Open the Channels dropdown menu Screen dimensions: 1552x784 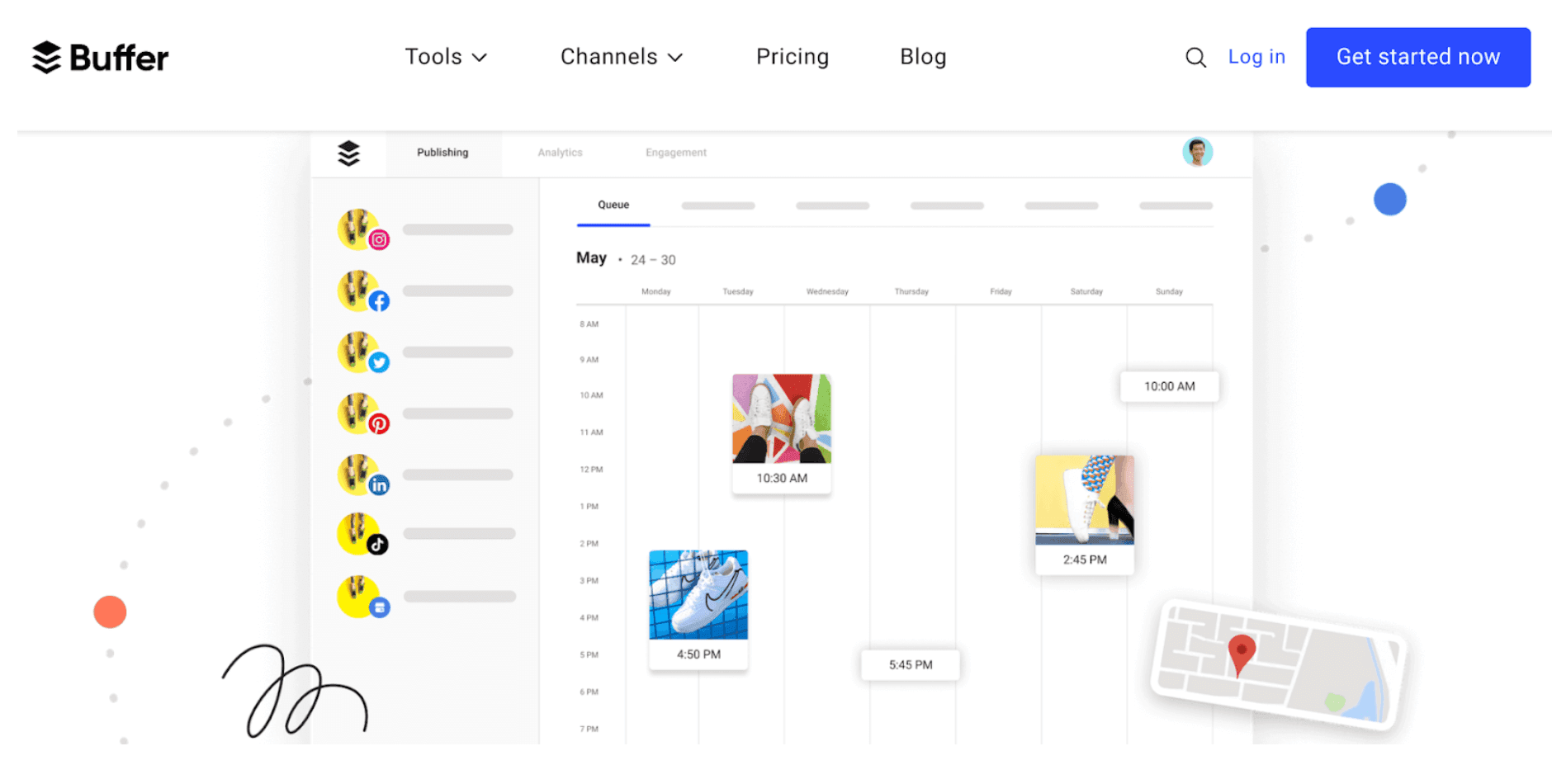coord(621,57)
